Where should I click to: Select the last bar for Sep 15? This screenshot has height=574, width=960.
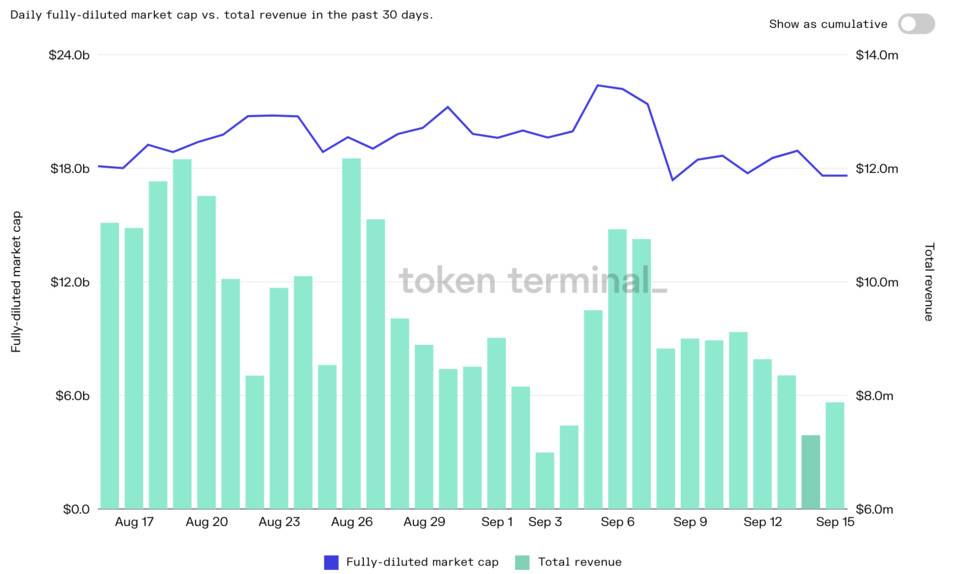pyautogui.click(x=834, y=455)
